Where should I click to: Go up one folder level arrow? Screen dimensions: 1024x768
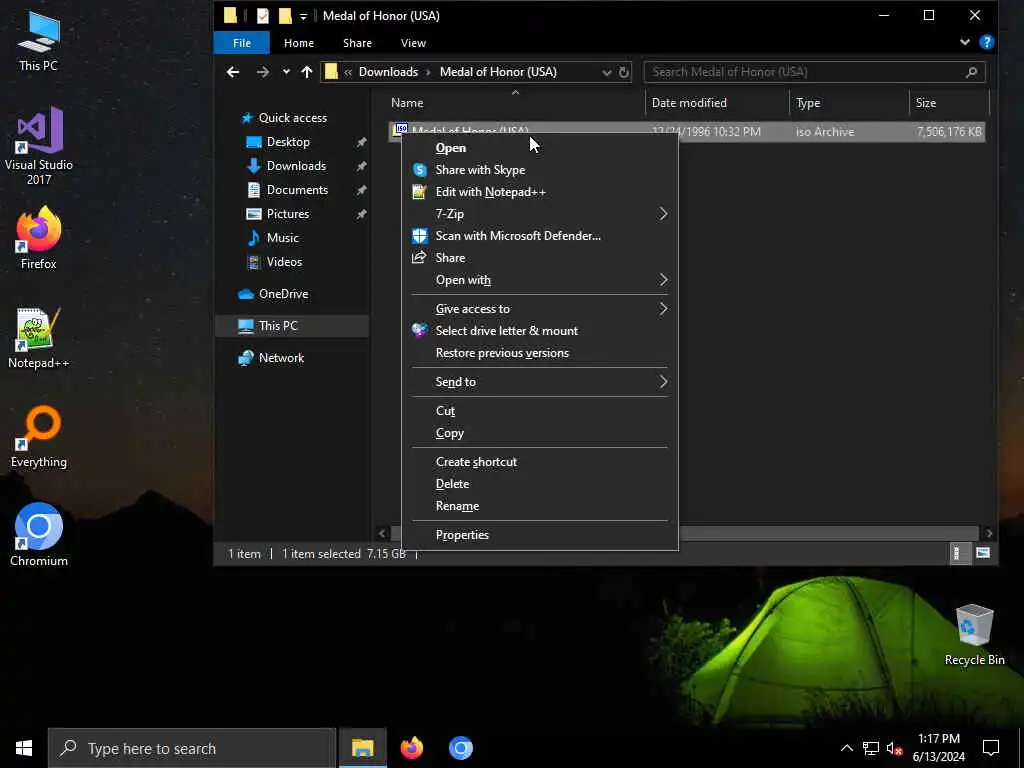[x=307, y=72]
